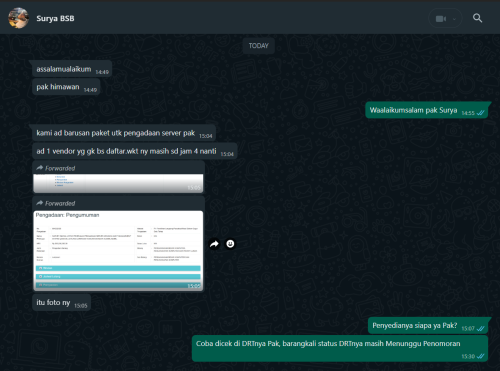Expand the call options dropdown arrow
The image size is (500, 371).
click(454, 19)
